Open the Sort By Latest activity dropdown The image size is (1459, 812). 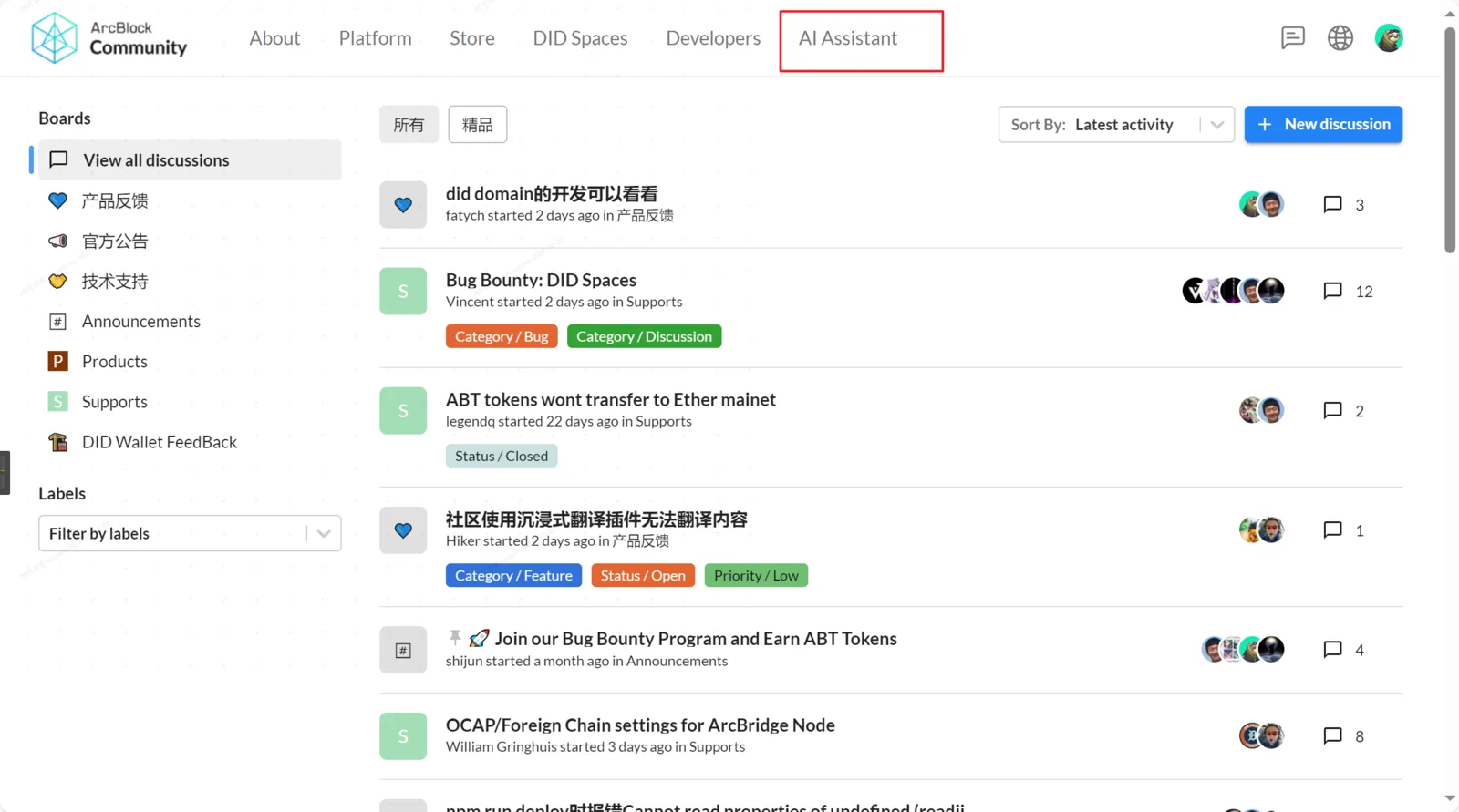(1116, 125)
